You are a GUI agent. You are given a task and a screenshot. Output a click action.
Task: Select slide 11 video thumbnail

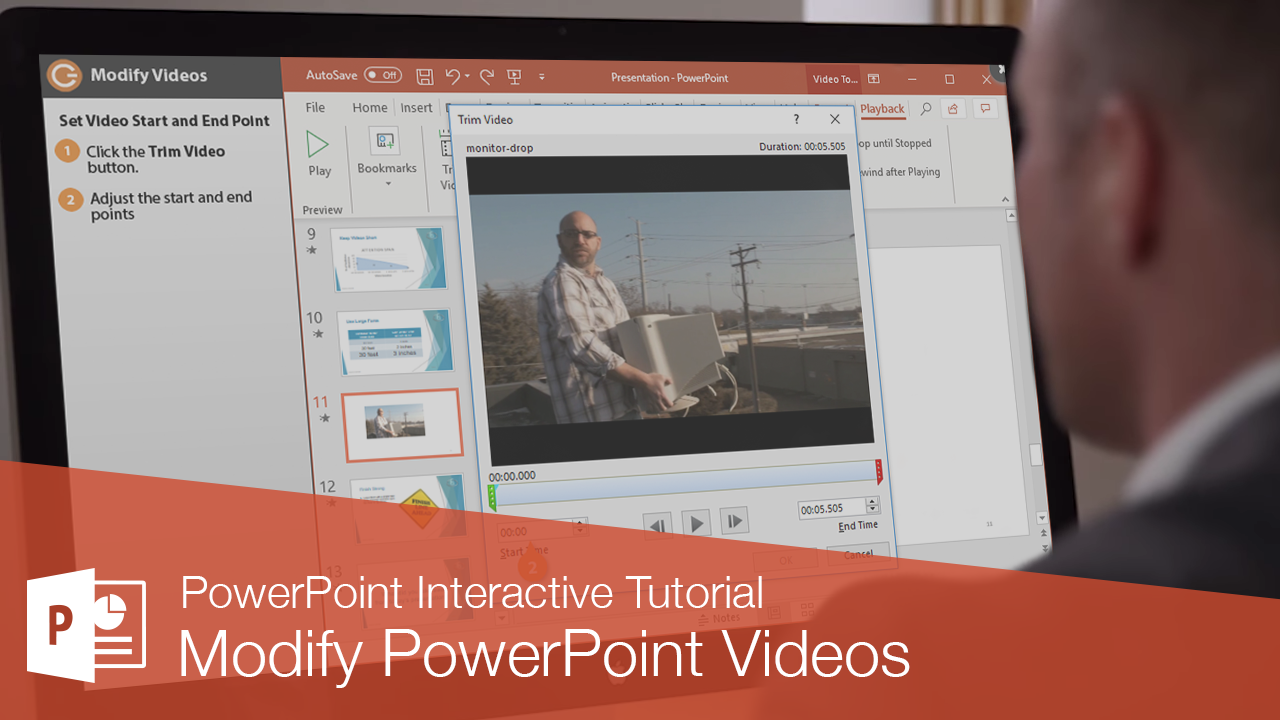click(x=402, y=424)
